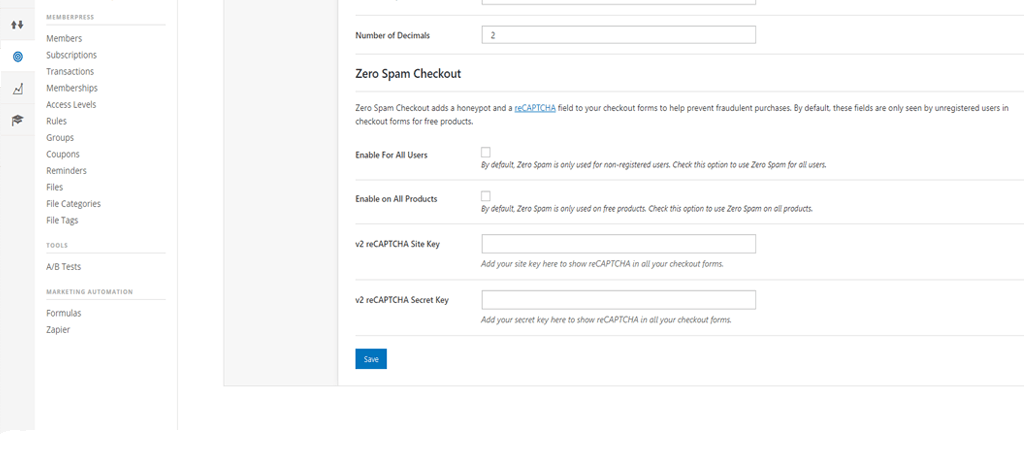Enable Zero Spam for all users checkbox
1024x470 pixels.
[486, 152]
